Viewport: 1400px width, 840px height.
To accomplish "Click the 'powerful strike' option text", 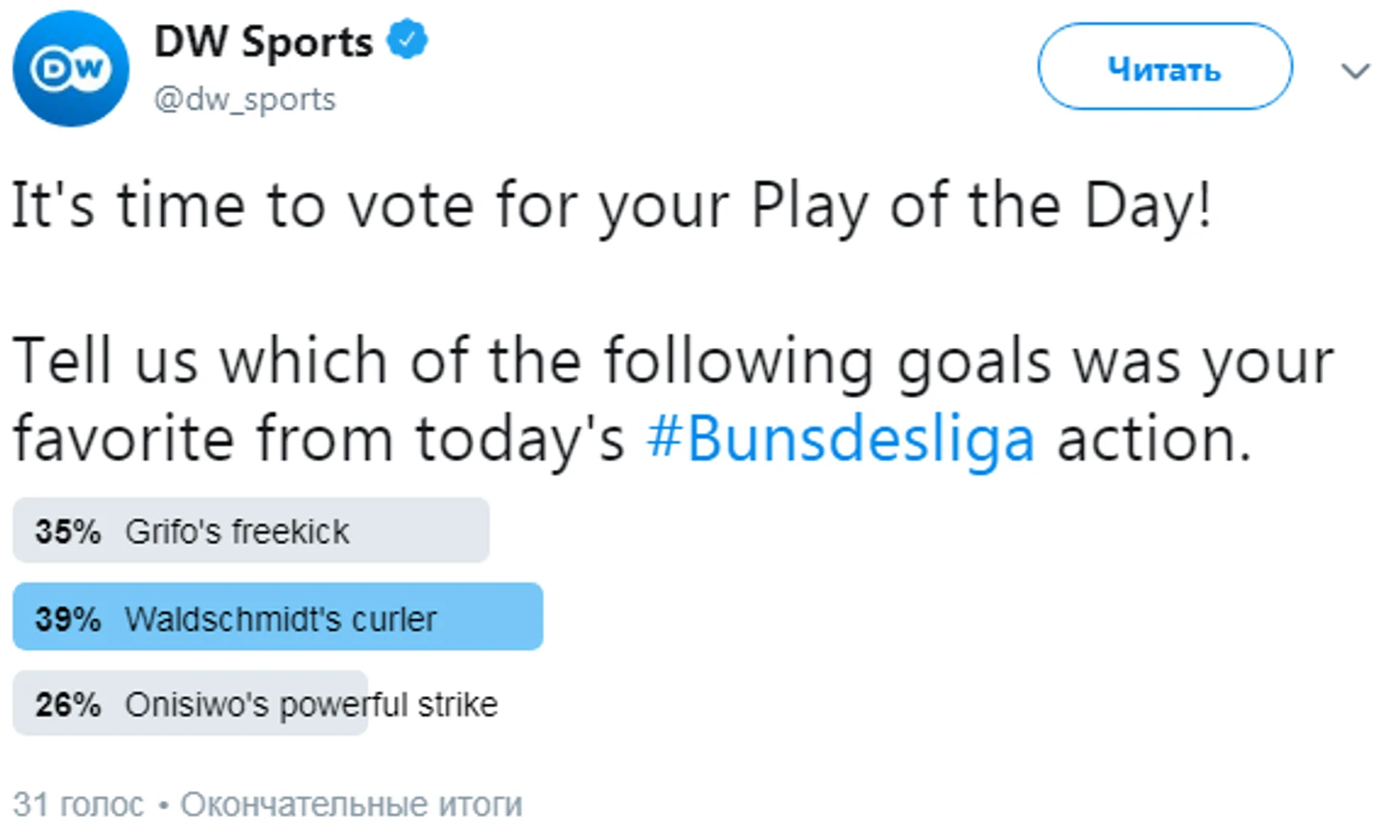I will pos(388,705).
